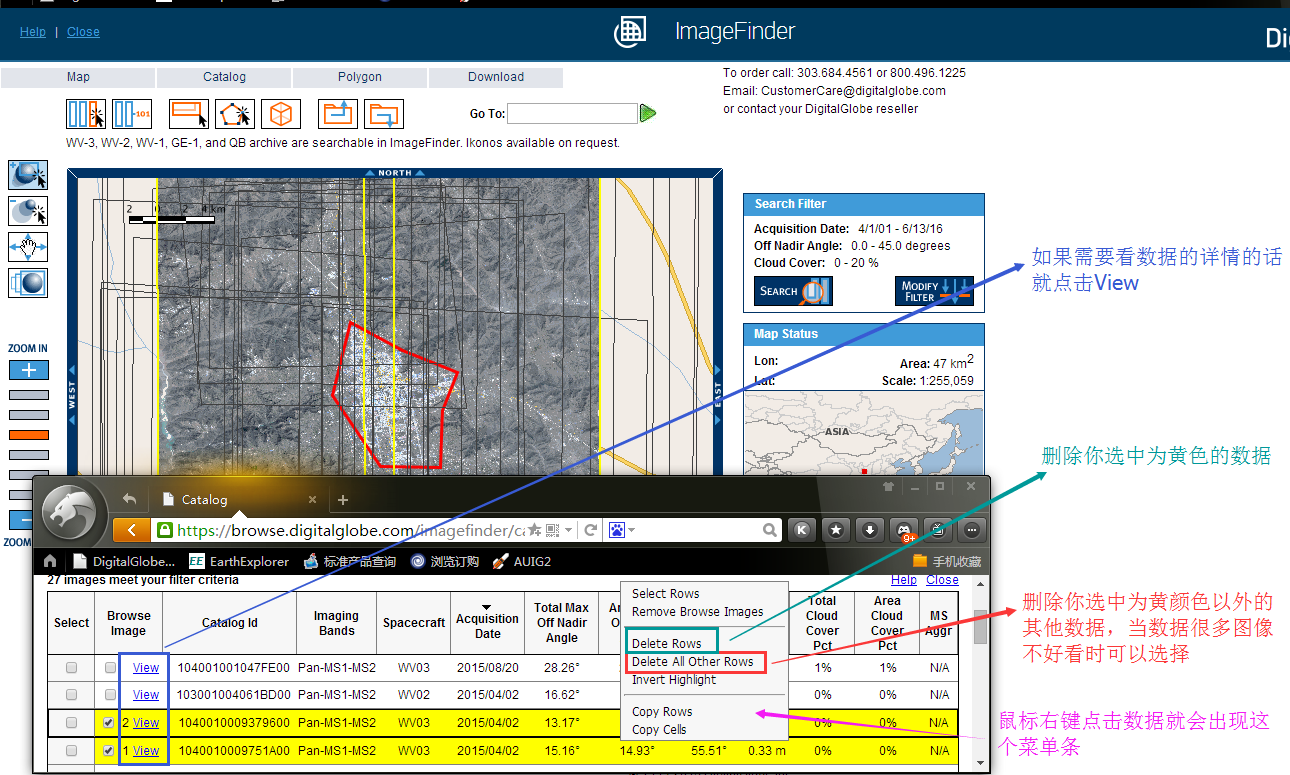
Task: Open View link for catalog 104001001047FE00
Action: pyautogui.click(x=146, y=668)
